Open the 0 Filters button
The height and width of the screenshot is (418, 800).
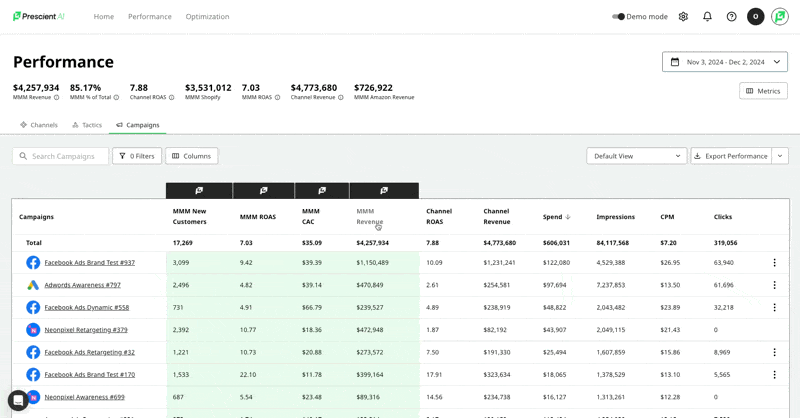tap(137, 156)
